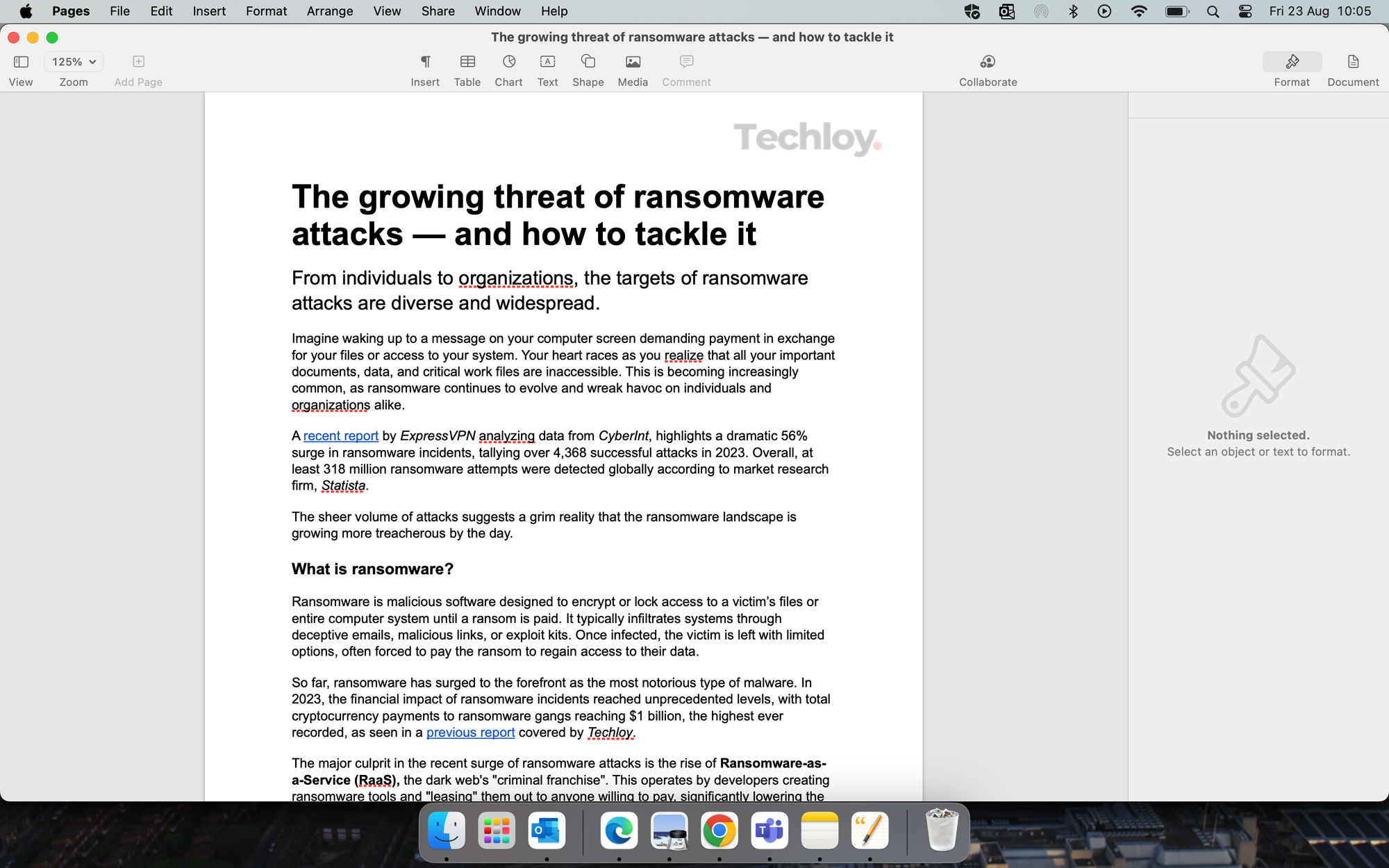1389x868 pixels.
Task: Click the Collaborate icon
Action: [988, 62]
